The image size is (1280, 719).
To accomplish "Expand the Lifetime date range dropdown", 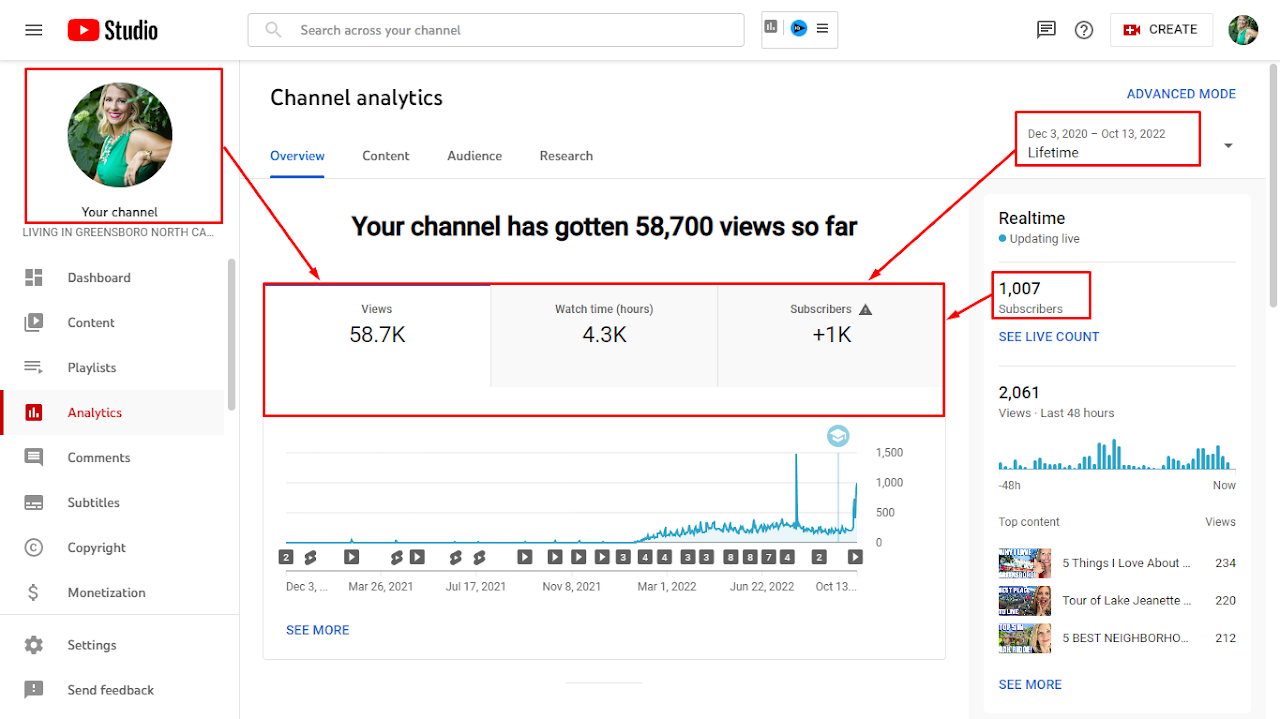I will pyautogui.click(x=1227, y=144).
